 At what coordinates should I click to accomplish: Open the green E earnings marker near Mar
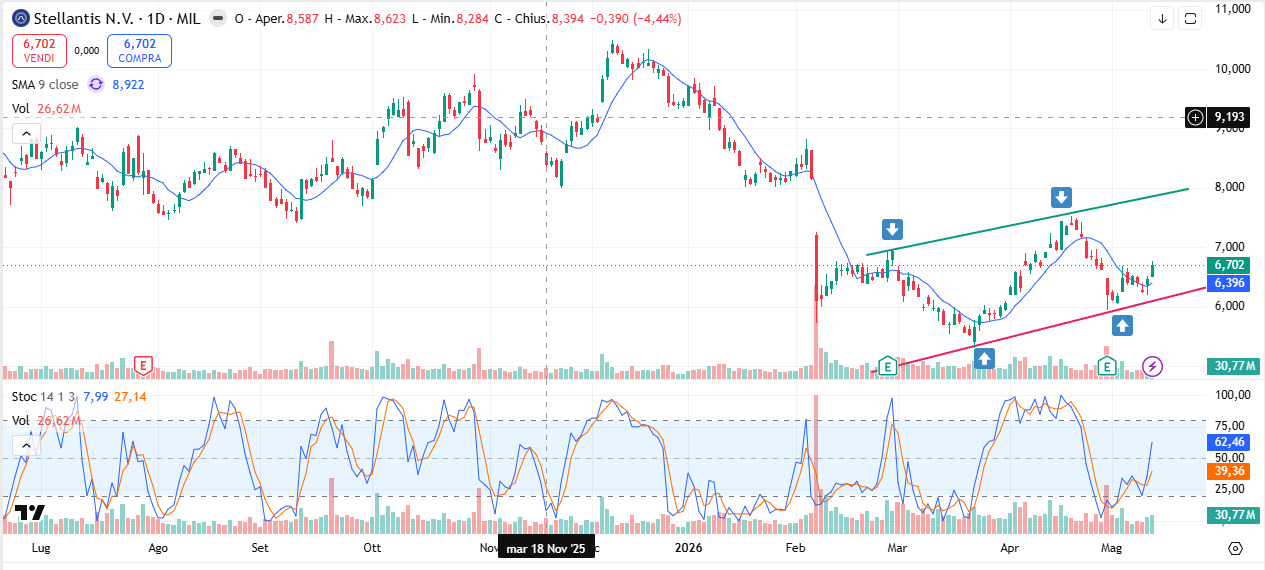886,365
